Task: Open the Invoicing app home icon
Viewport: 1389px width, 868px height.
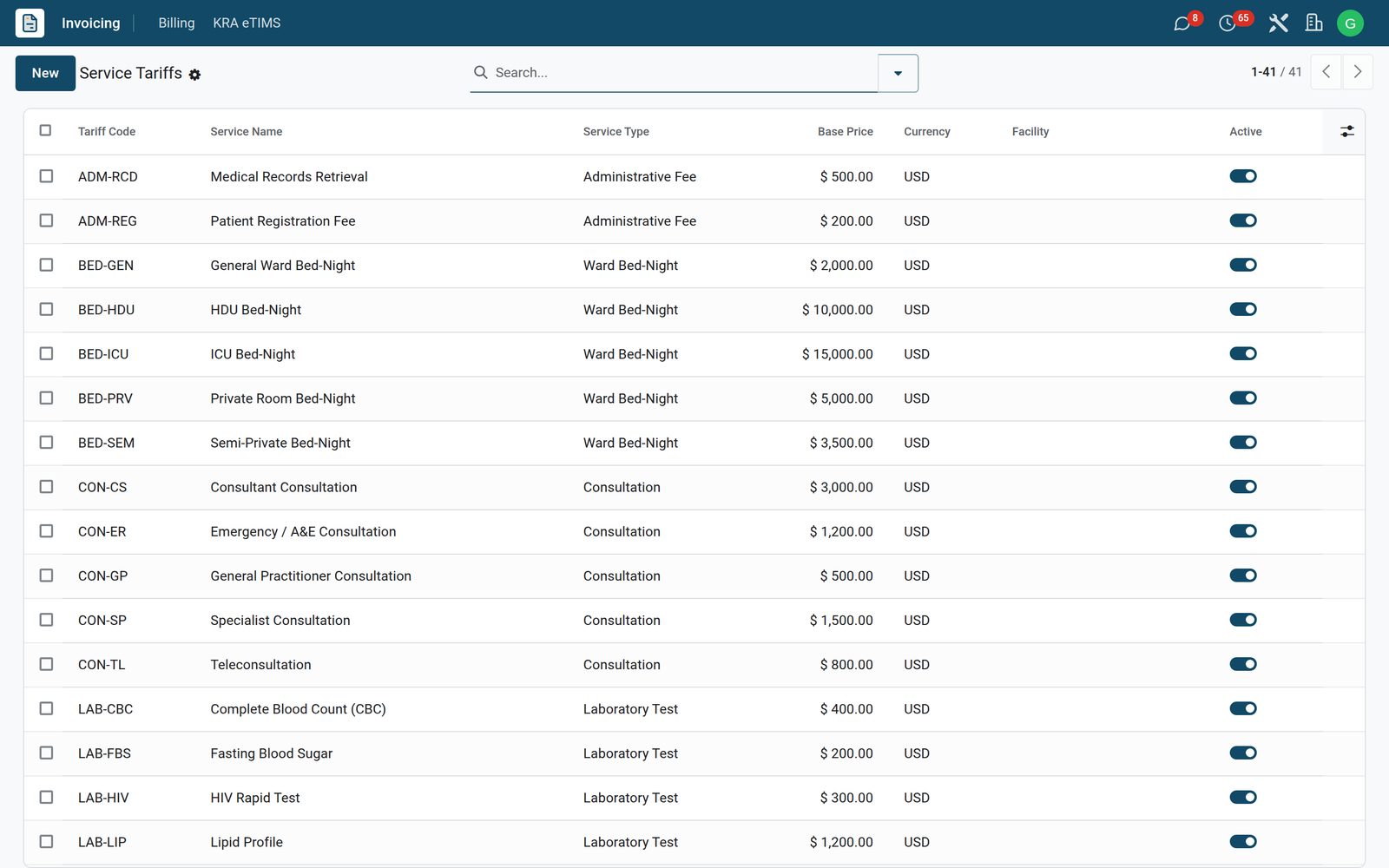Action: [x=30, y=23]
